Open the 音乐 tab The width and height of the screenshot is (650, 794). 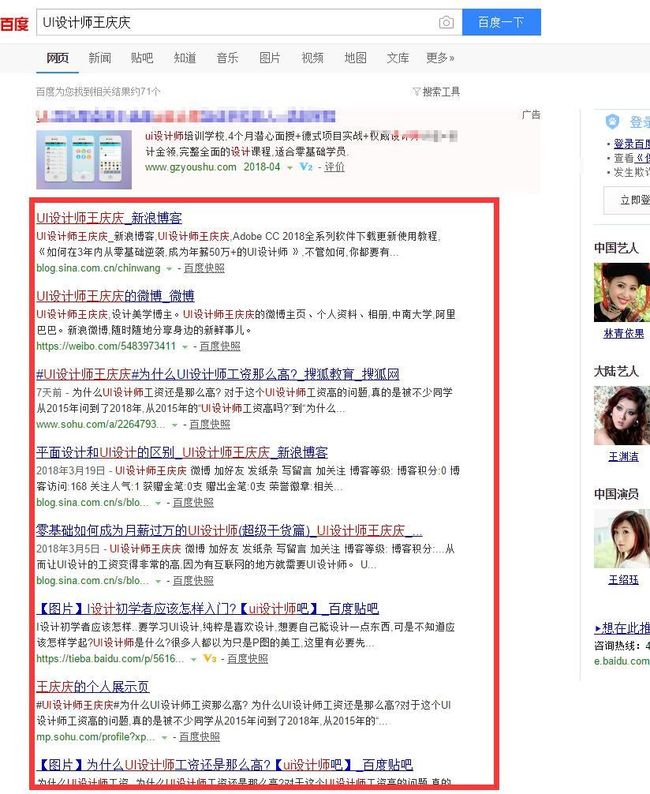227,58
